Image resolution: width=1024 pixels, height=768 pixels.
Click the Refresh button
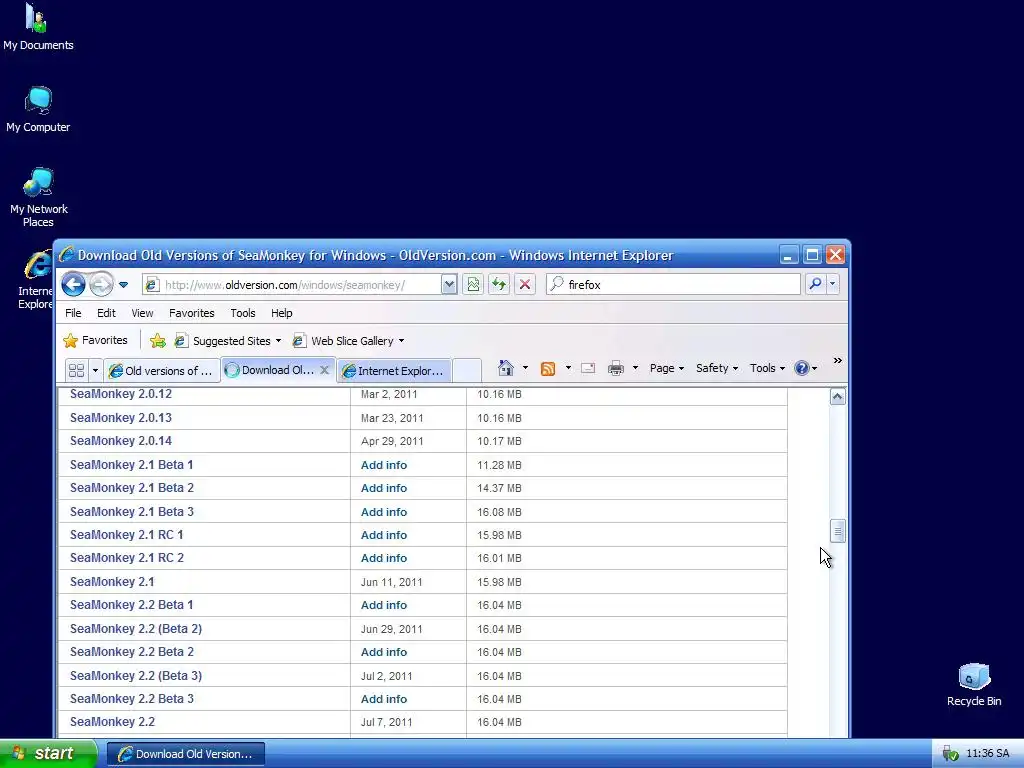click(499, 284)
